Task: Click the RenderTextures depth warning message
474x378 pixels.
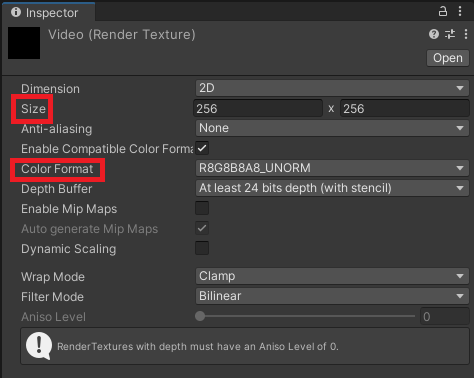Action: coord(198,347)
